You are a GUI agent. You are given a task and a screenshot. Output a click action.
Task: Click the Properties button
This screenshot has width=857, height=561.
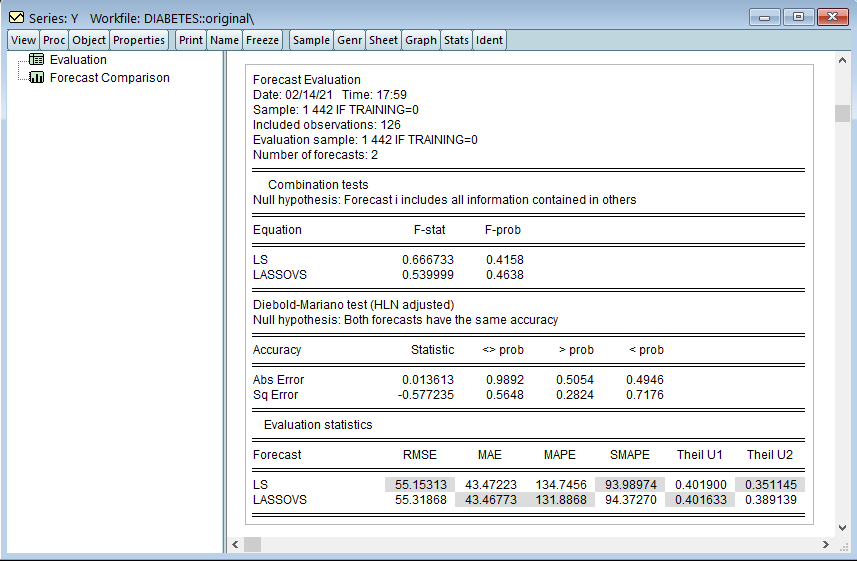point(139,40)
